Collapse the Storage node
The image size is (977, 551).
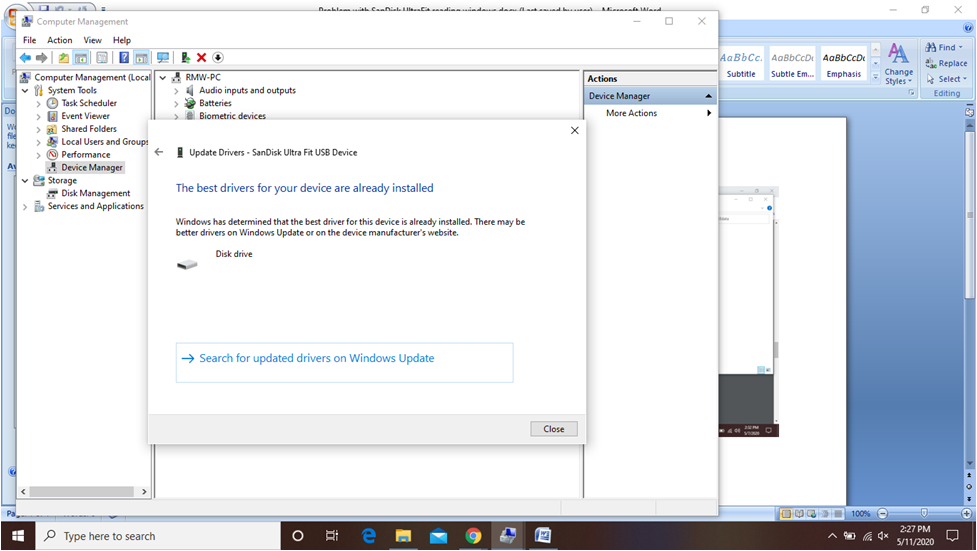(x=25, y=181)
